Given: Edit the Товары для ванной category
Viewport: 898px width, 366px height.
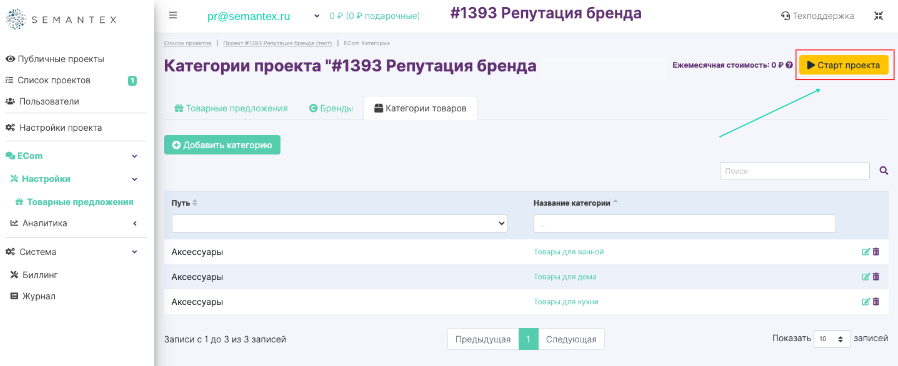Looking at the screenshot, I should coord(865,252).
